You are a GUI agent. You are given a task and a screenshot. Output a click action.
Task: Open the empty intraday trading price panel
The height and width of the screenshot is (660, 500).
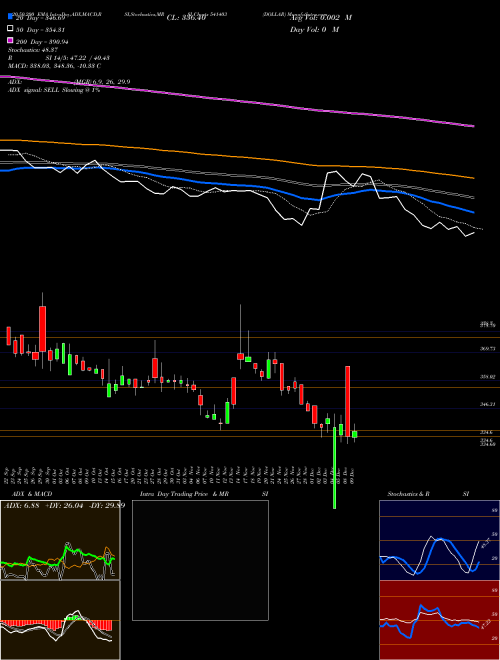[x=200, y=560]
